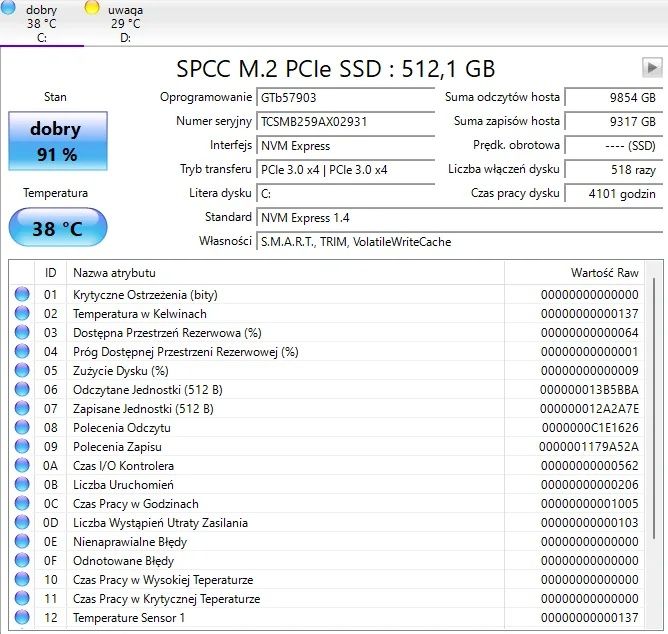Switch to the D: drive tab marked uwaga
The height and width of the screenshot is (634, 668).
[x=125, y=23]
